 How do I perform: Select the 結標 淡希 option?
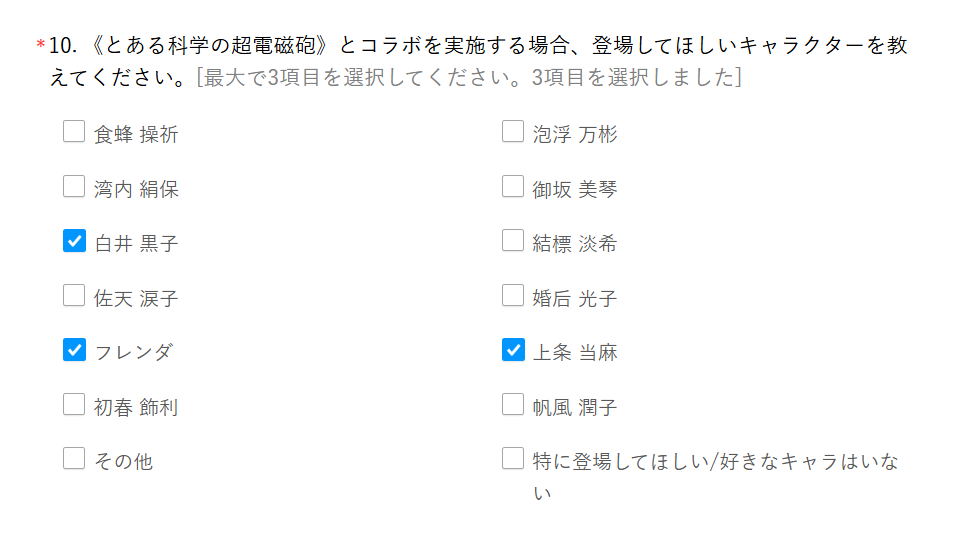[513, 241]
